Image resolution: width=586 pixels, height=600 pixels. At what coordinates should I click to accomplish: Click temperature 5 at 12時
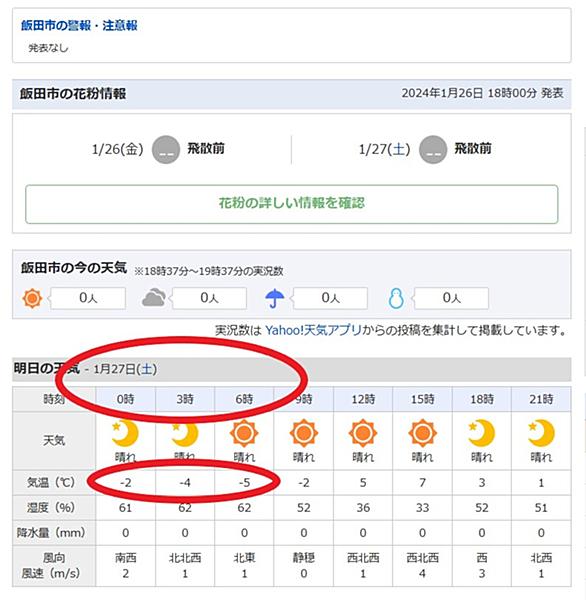point(363,483)
